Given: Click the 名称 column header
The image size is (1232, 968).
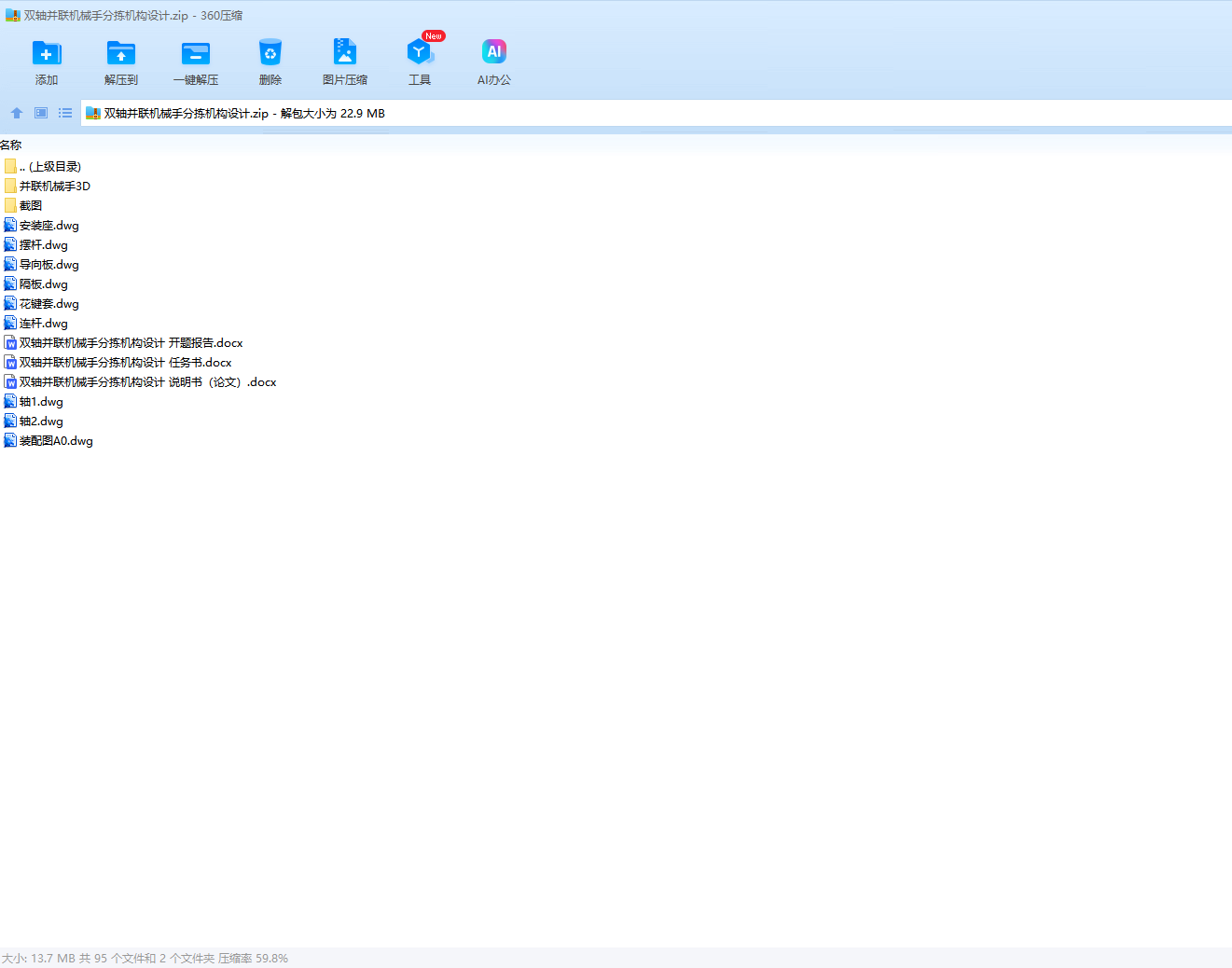Looking at the screenshot, I should [11, 145].
